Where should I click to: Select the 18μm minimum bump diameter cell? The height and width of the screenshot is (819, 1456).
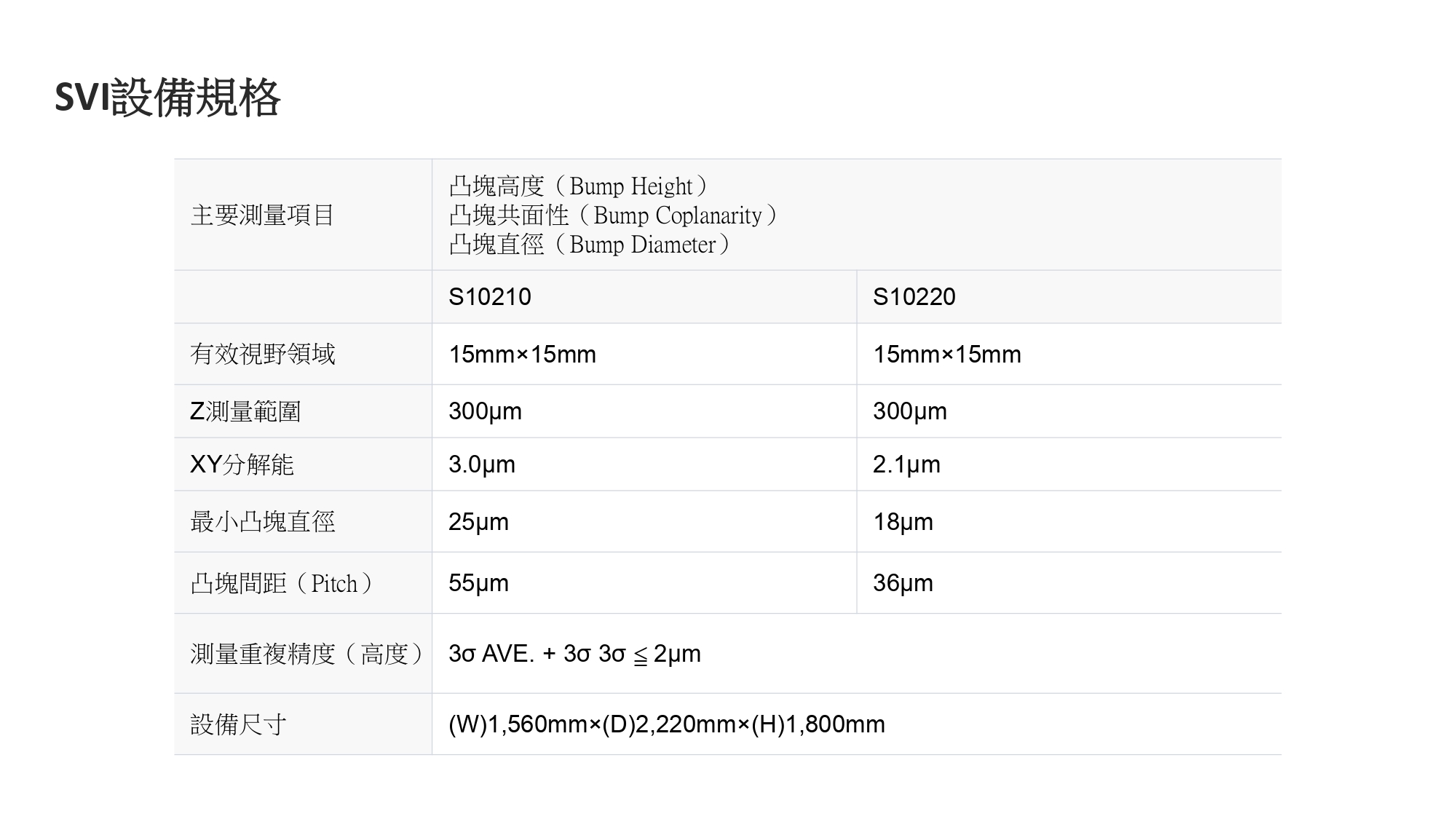pos(903,522)
